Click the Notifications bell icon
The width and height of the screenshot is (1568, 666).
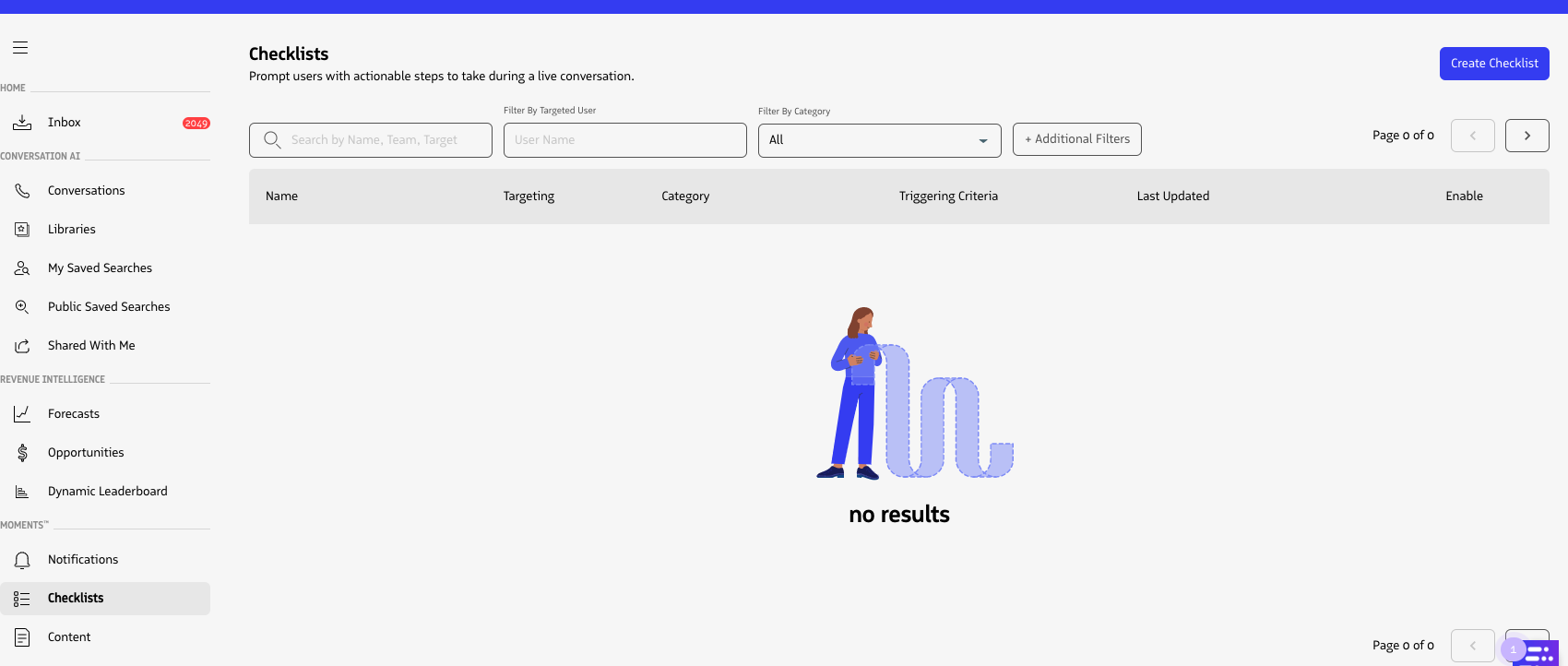click(x=22, y=560)
